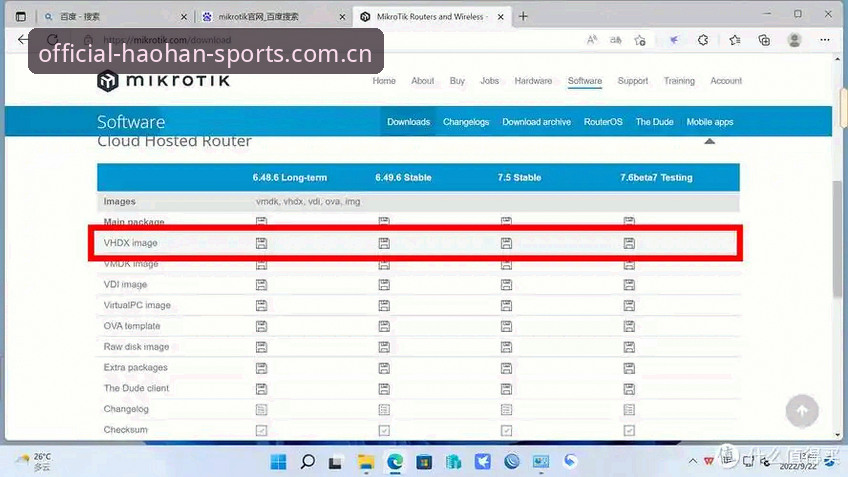Open the Software menu link
The image size is (848, 477).
585,81
